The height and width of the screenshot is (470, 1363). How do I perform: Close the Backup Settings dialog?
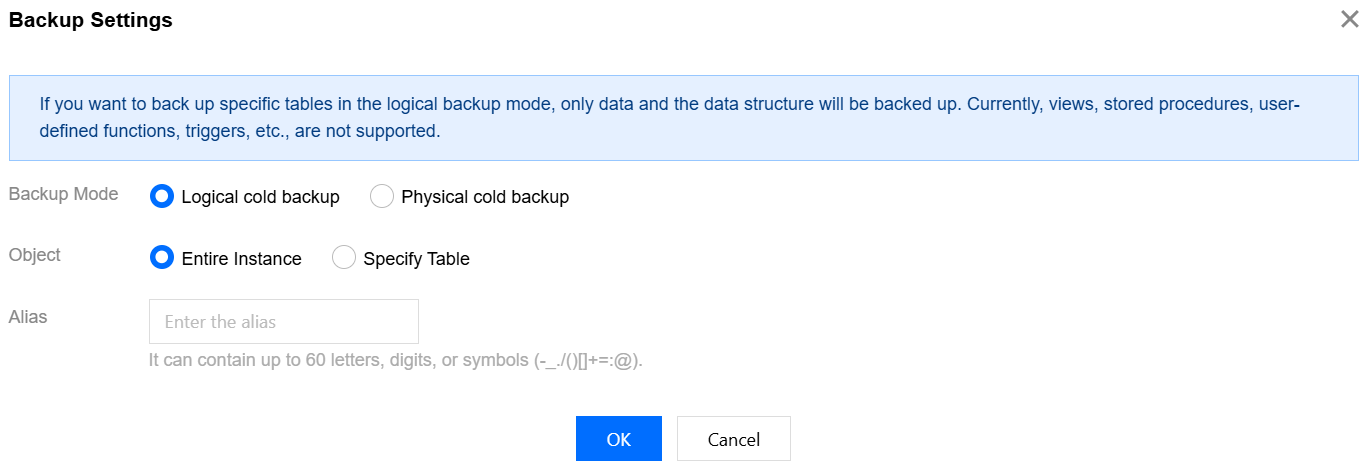[x=1349, y=19]
